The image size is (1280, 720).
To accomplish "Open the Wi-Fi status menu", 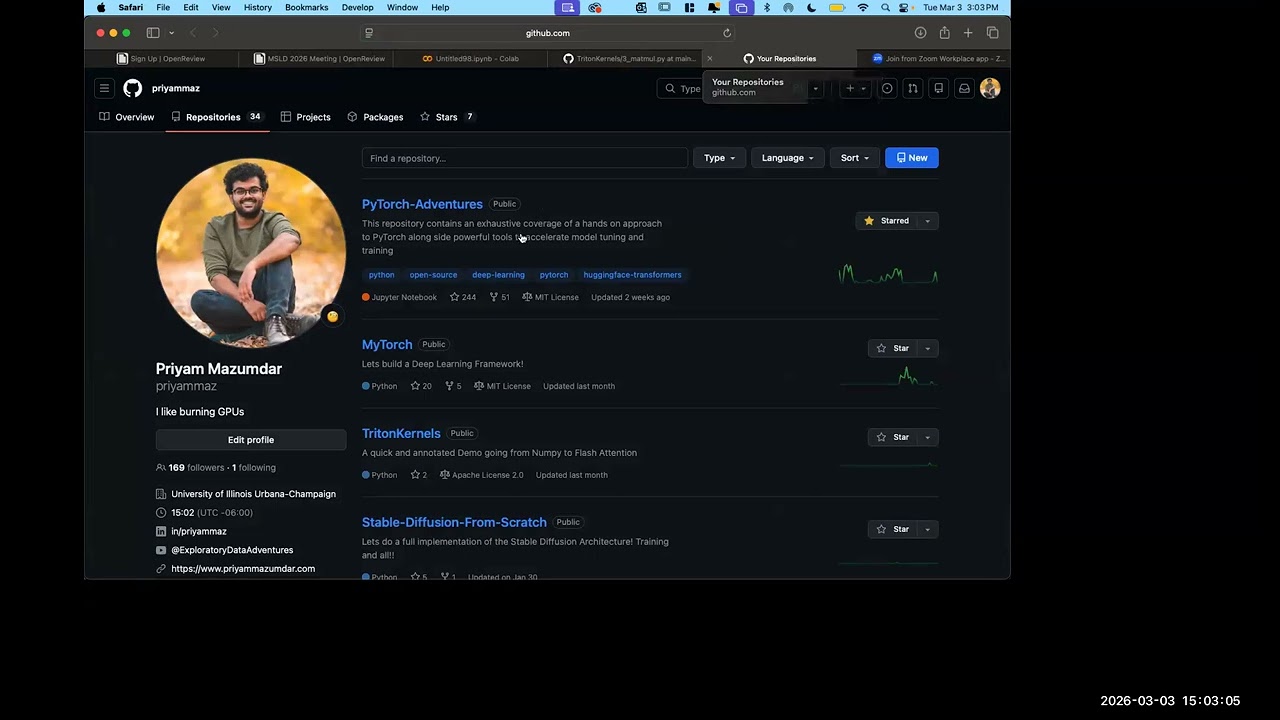I will coord(863,7).
